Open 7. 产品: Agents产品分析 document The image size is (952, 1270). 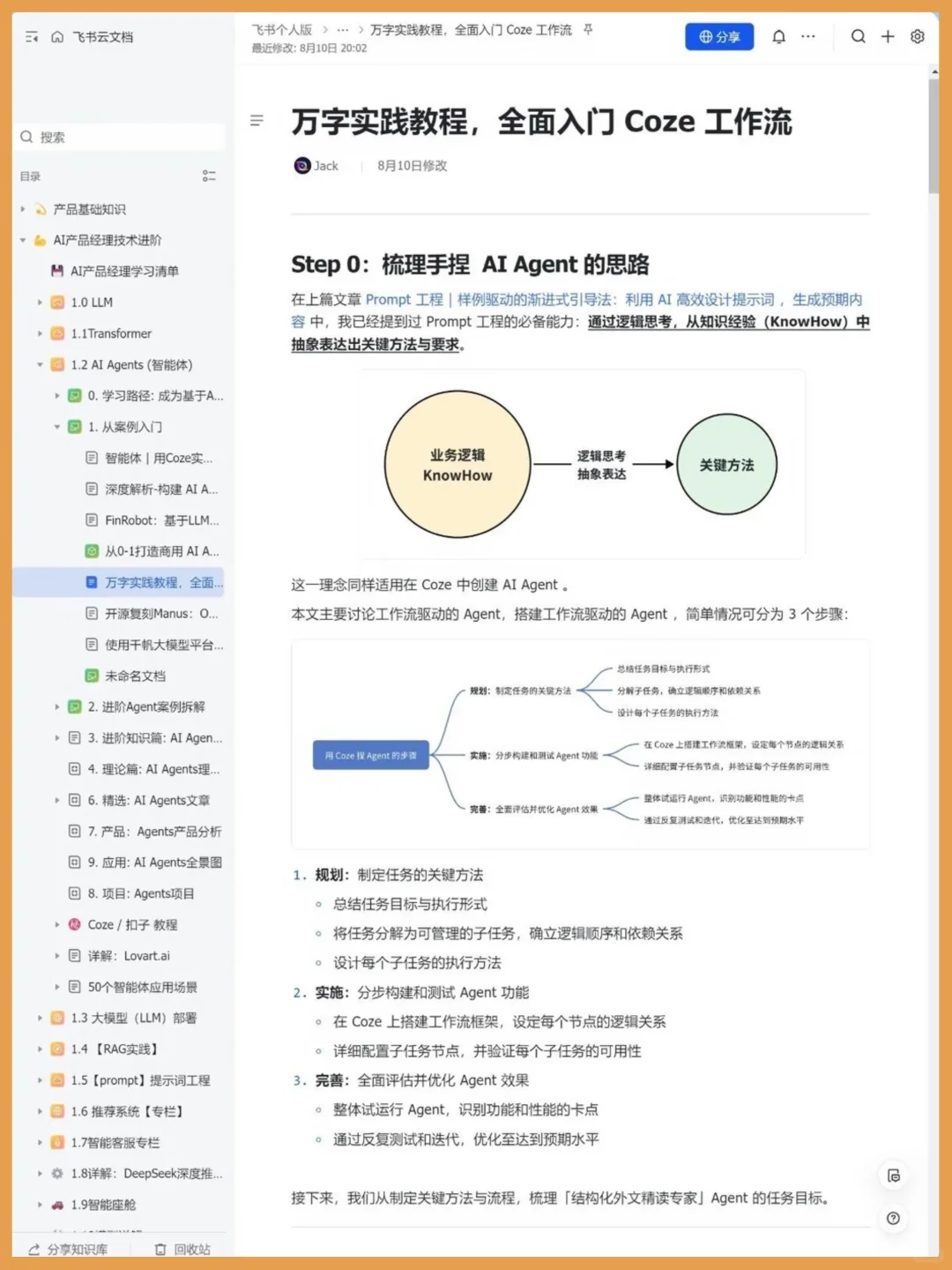pos(154,832)
